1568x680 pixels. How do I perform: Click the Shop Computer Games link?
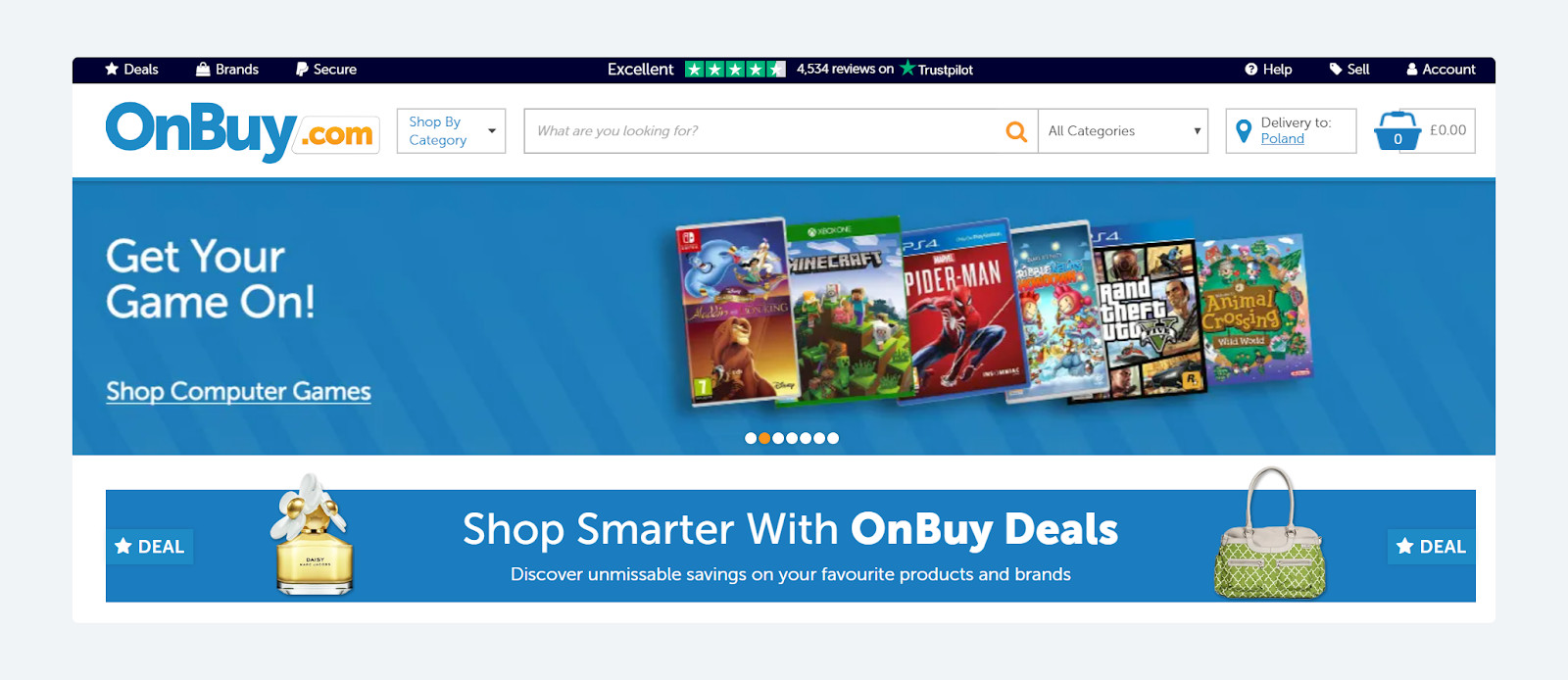(x=238, y=391)
